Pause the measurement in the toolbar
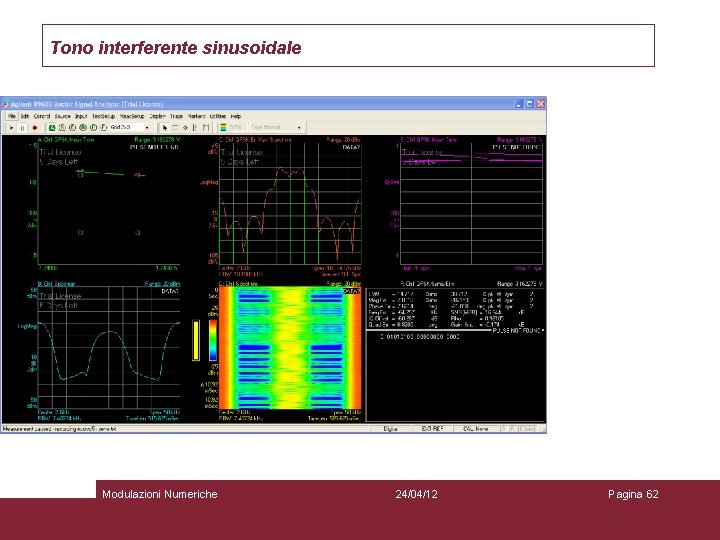This screenshot has width=720, height=540. [22, 128]
